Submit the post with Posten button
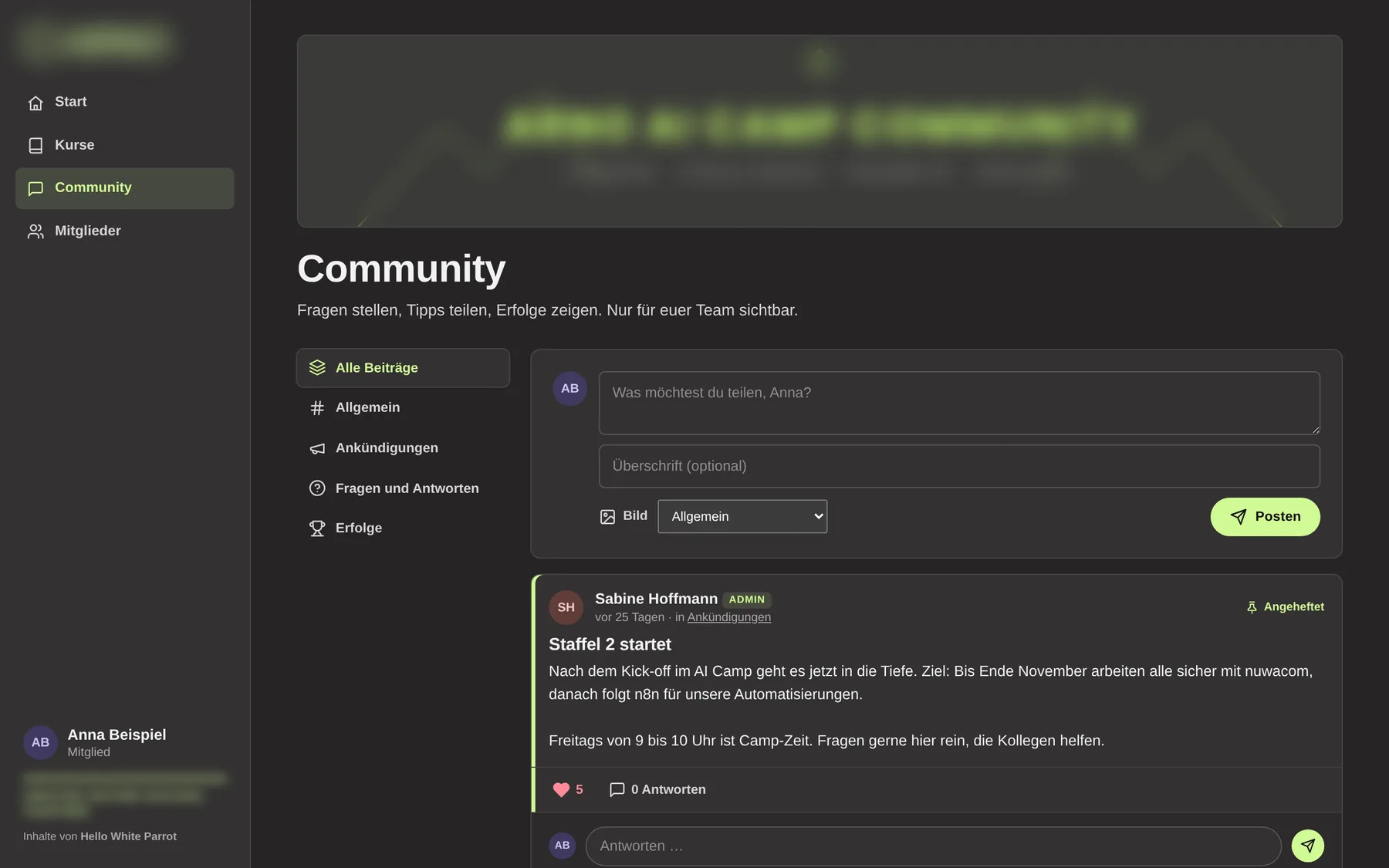The height and width of the screenshot is (868, 1389). click(x=1265, y=517)
